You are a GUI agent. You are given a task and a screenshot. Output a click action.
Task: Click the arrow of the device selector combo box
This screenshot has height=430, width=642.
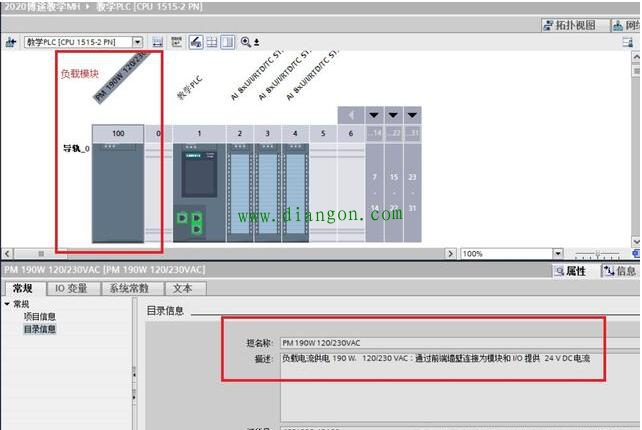tap(137, 42)
